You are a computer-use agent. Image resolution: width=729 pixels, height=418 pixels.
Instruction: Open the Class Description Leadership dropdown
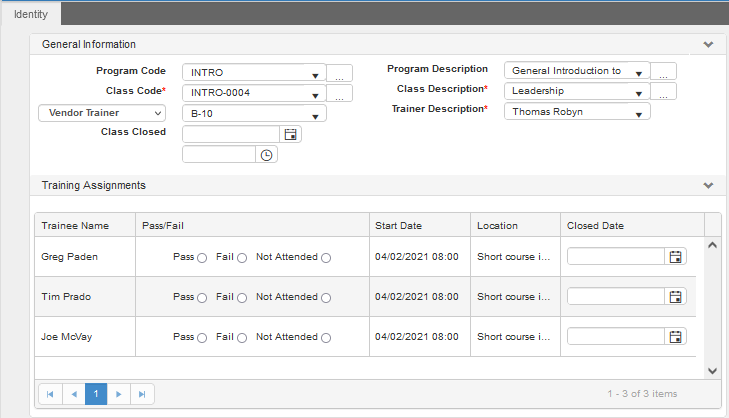point(639,93)
